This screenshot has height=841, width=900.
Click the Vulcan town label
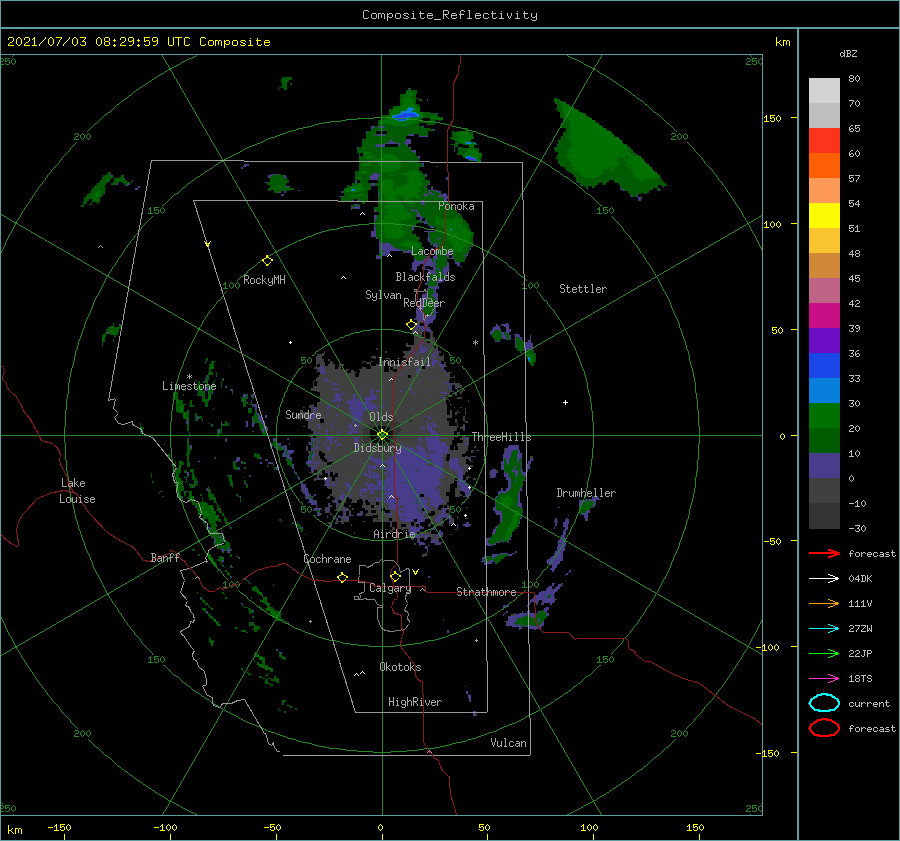(508, 743)
